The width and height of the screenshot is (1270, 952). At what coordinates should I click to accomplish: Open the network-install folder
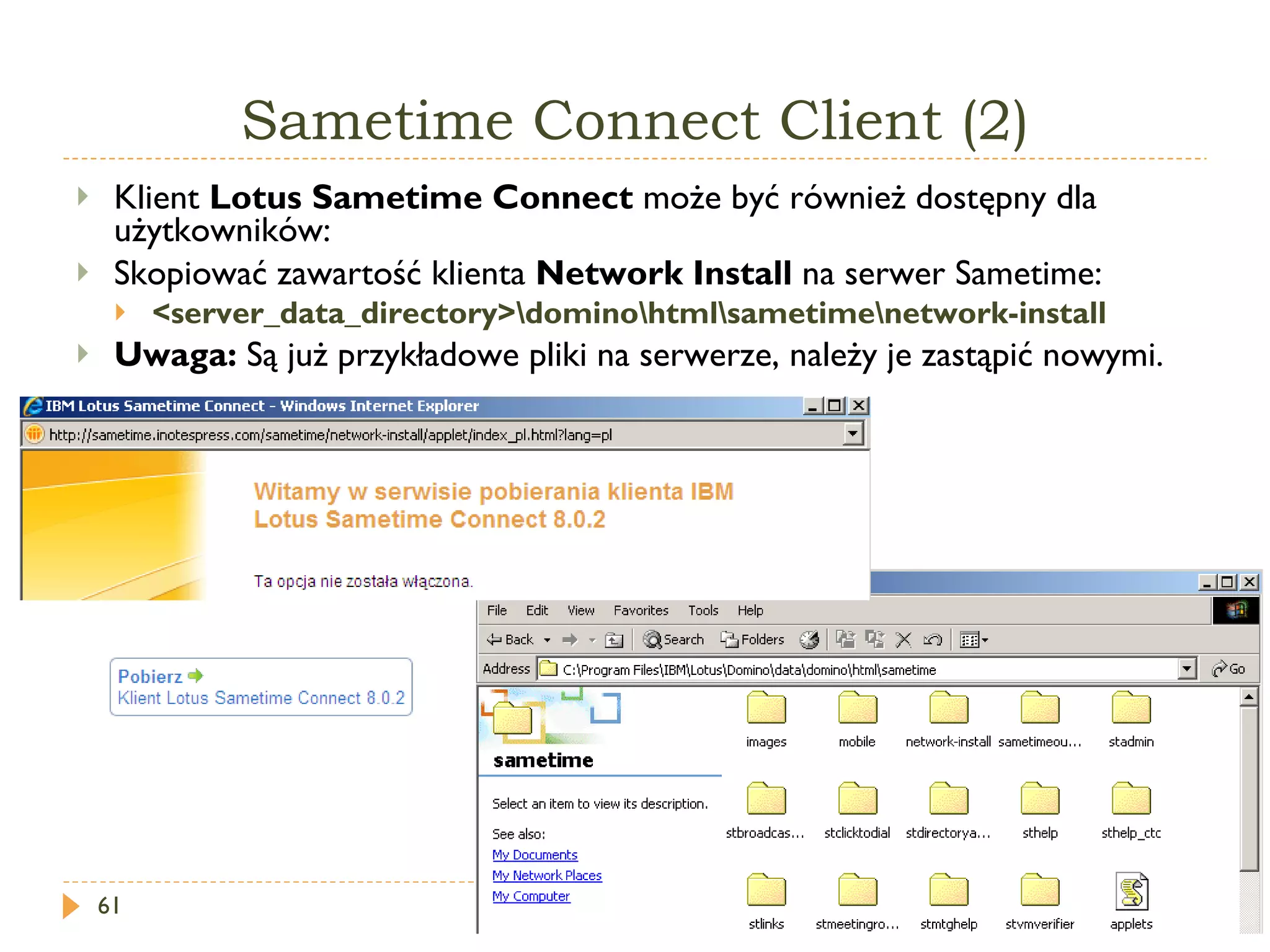tap(948, 719)
